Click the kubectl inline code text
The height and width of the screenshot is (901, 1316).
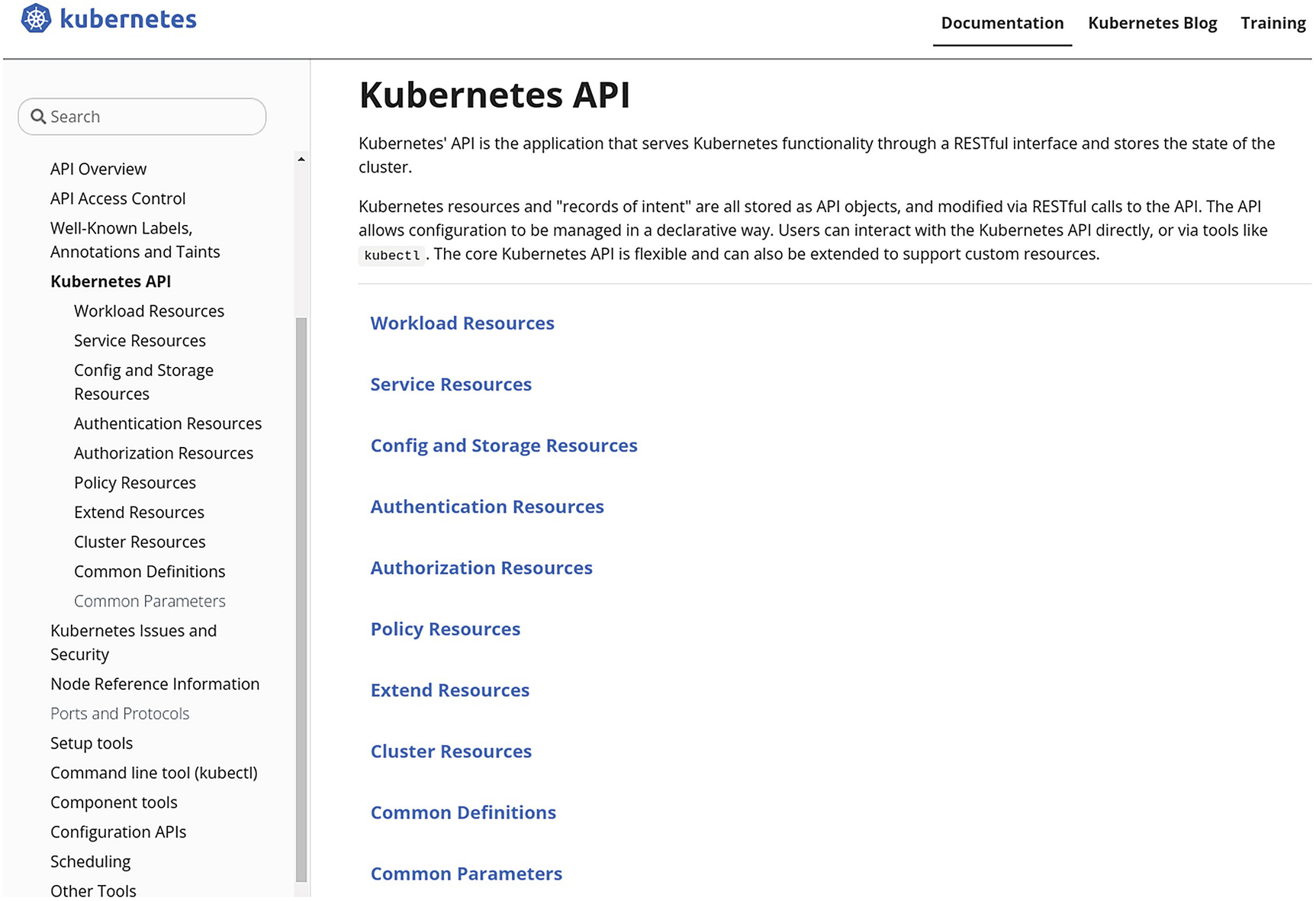(392, 256)
